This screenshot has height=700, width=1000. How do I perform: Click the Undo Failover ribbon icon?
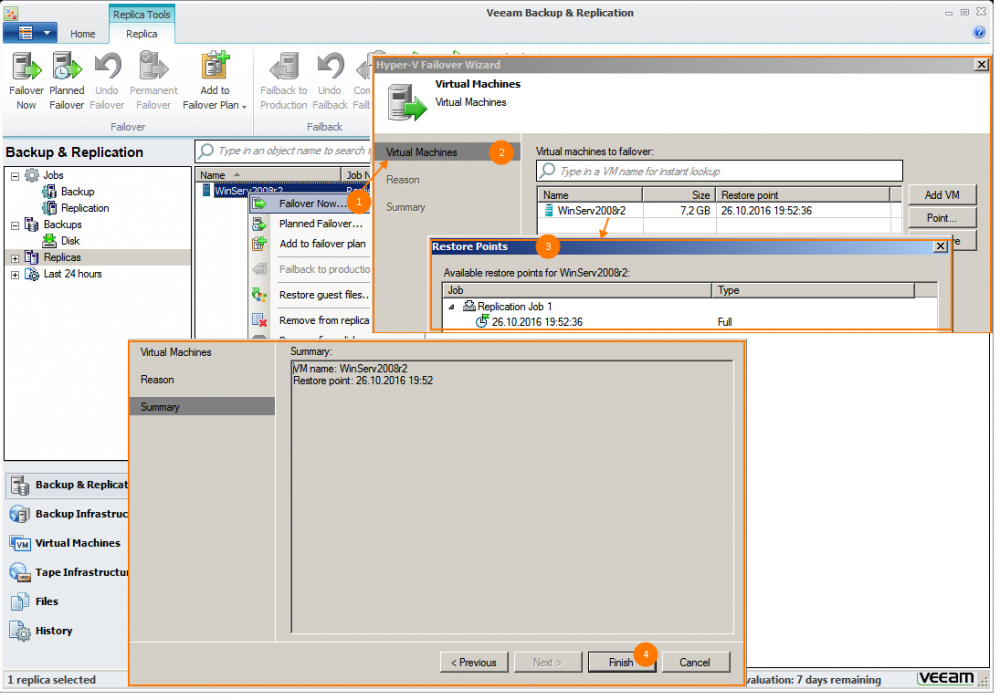[107, 67]
